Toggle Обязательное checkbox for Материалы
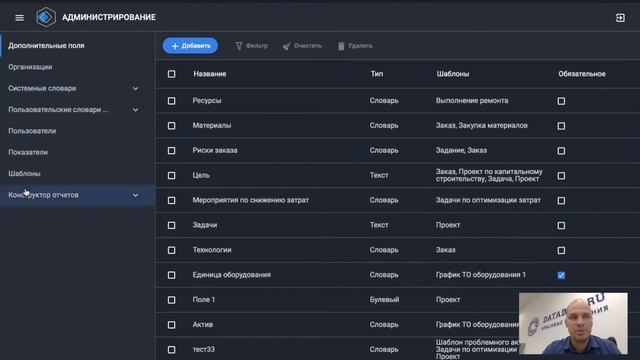 click(x=561, y=126)
